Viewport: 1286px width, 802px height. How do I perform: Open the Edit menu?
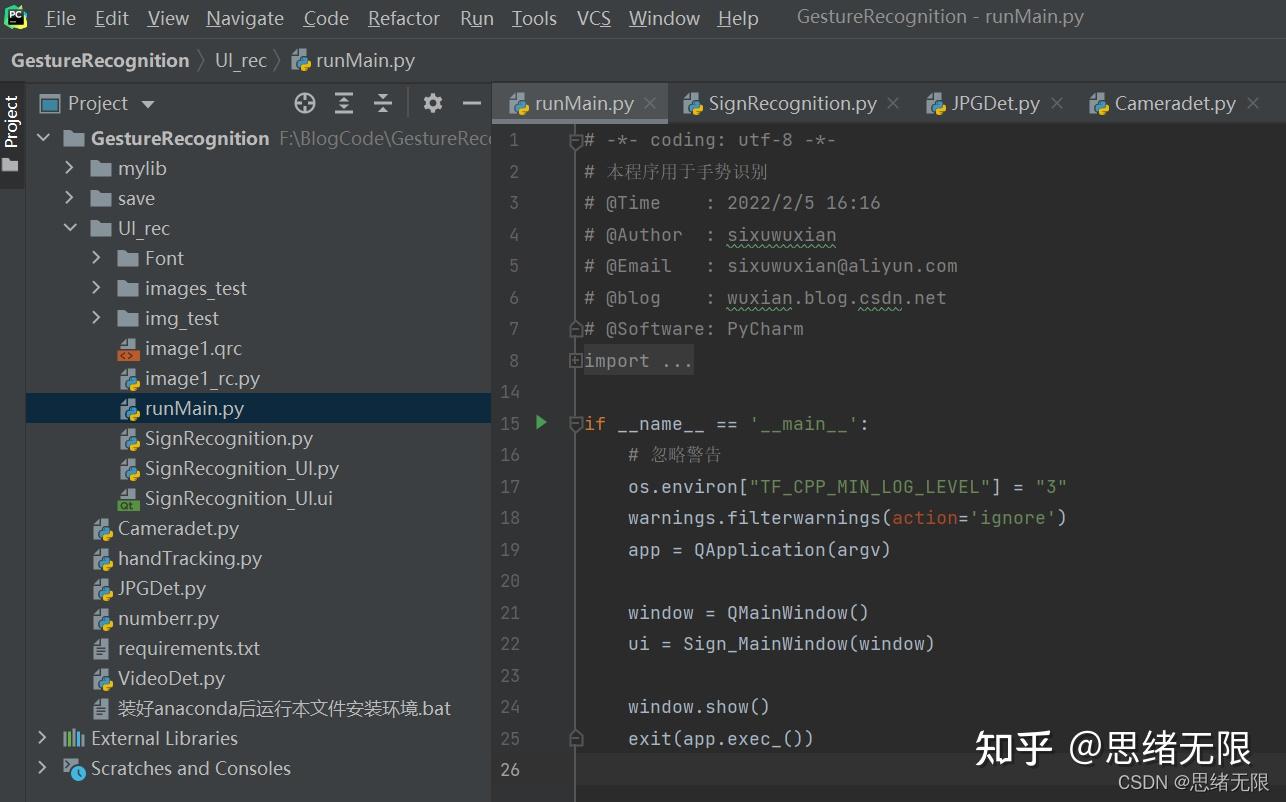point(112,18)
